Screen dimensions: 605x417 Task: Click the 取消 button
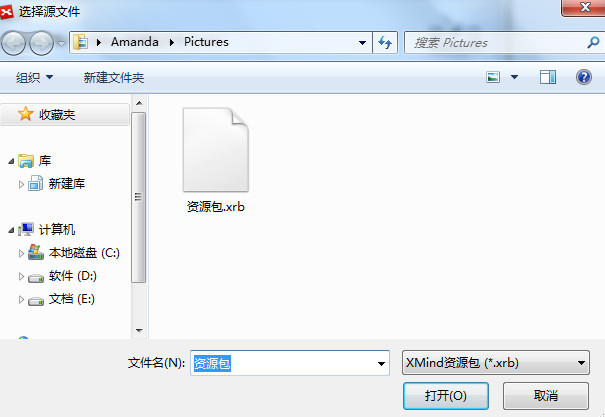[546, 396]
